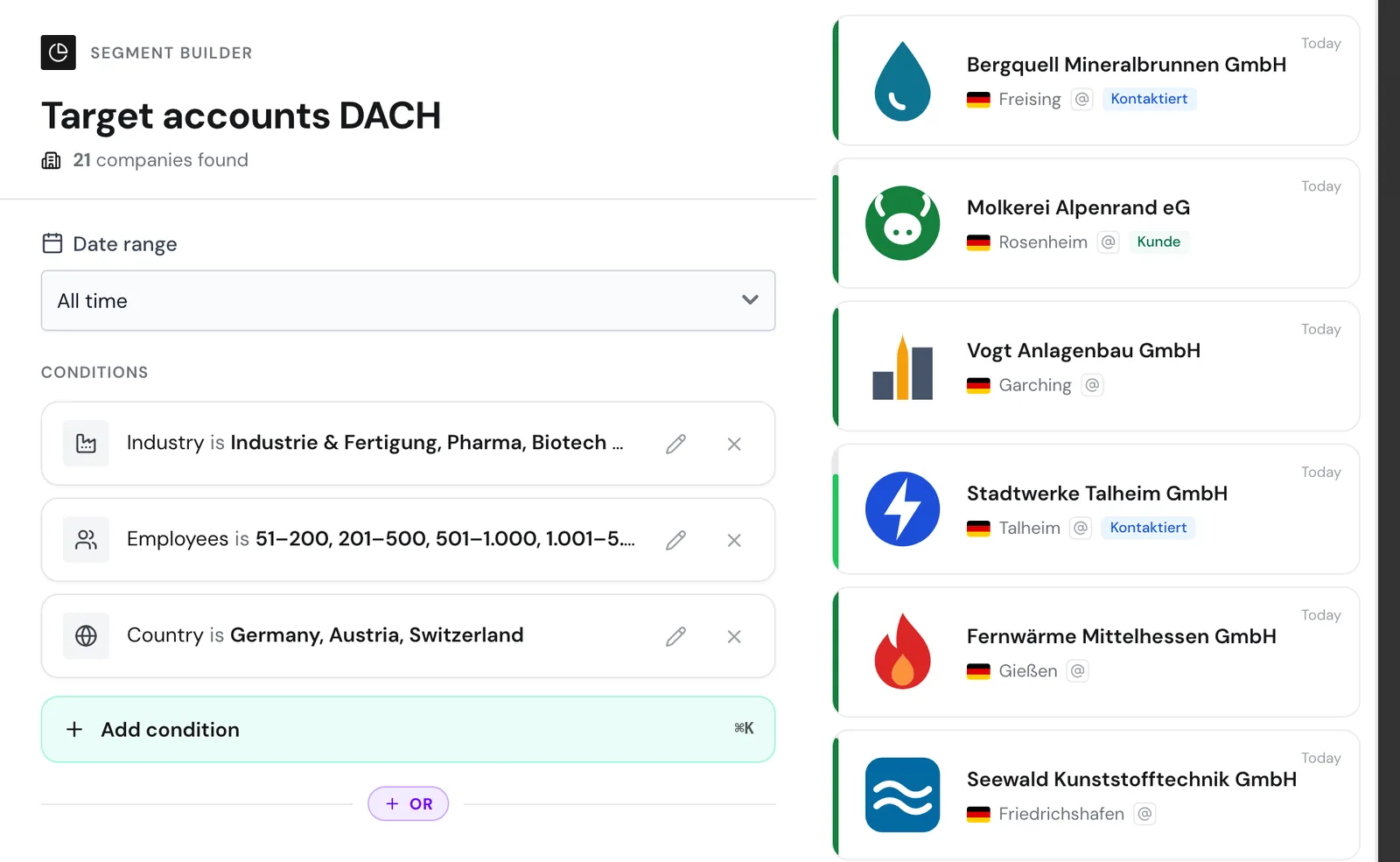
Task: Remove the Employees condition
Action: 734,540
